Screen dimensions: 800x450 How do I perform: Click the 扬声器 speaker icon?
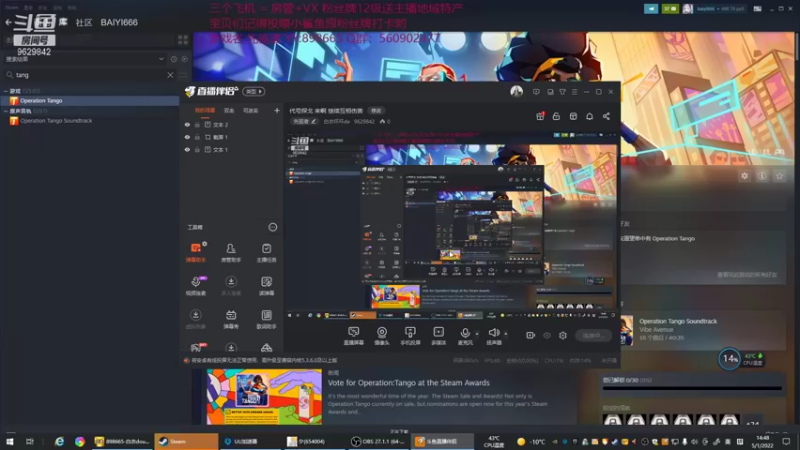(493, 333)
